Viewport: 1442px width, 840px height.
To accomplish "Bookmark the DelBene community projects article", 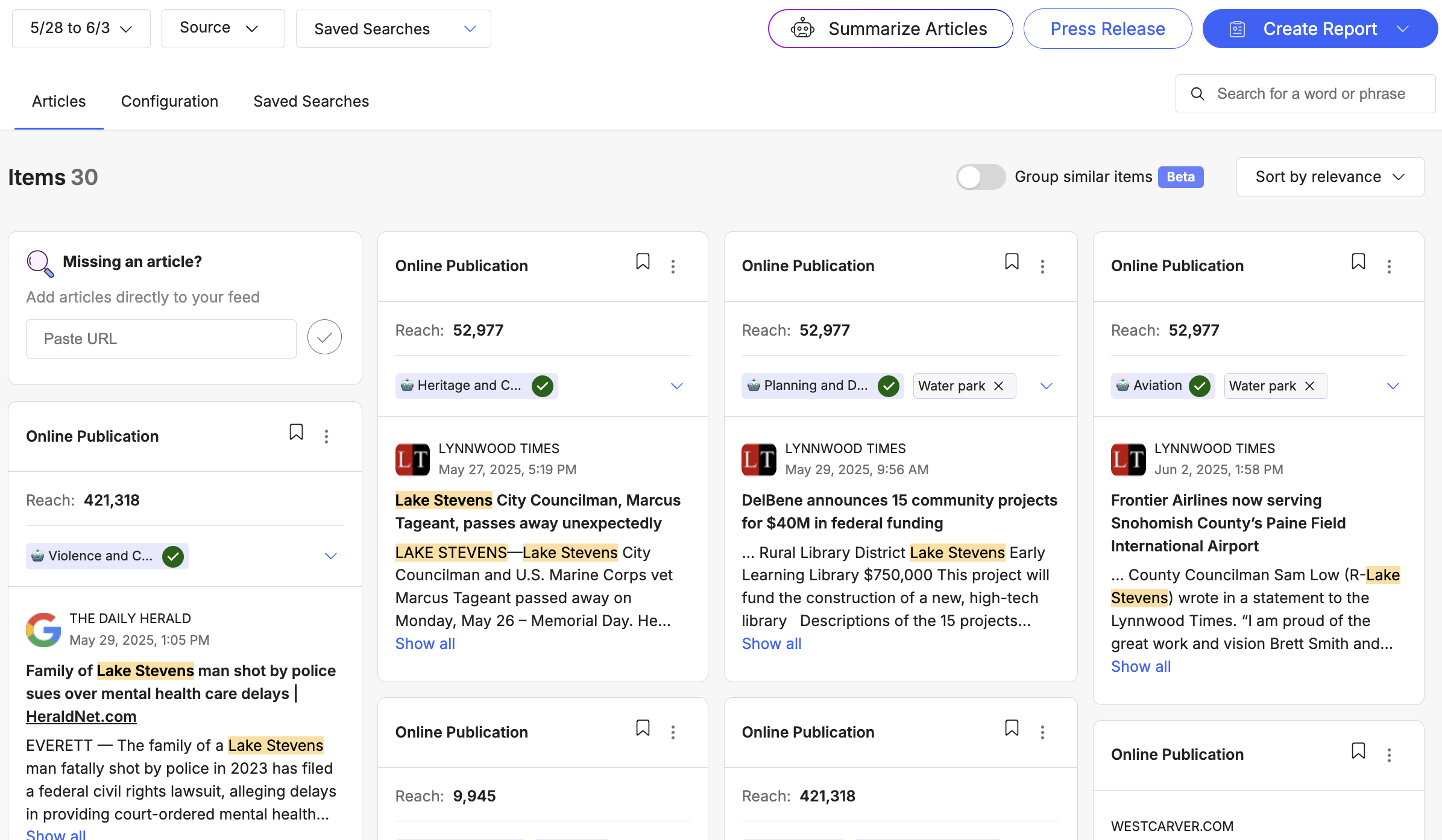I will click(1012, 262).
